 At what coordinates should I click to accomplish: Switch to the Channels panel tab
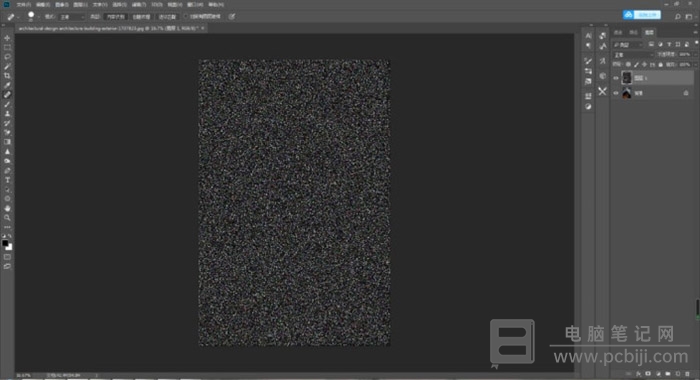click(618, 33)
